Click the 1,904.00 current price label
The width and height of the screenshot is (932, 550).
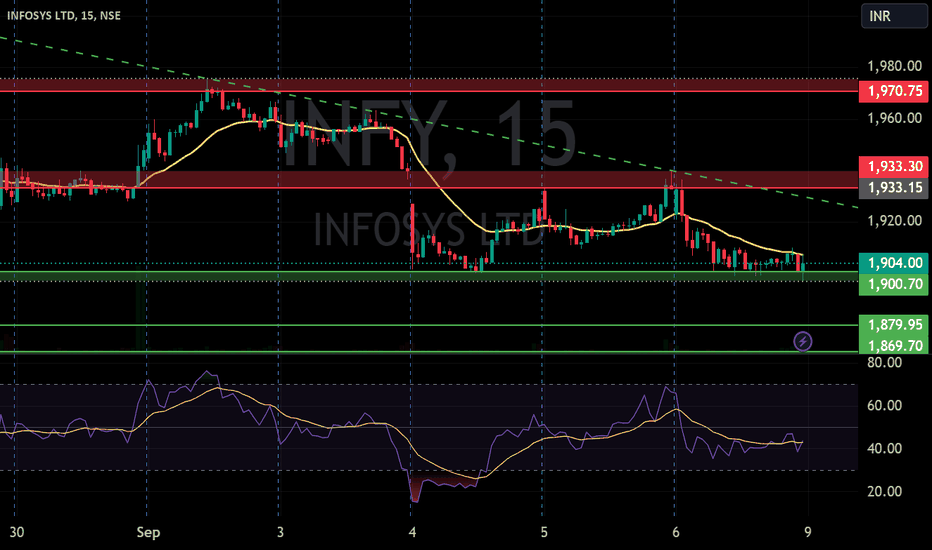[893, 263]
